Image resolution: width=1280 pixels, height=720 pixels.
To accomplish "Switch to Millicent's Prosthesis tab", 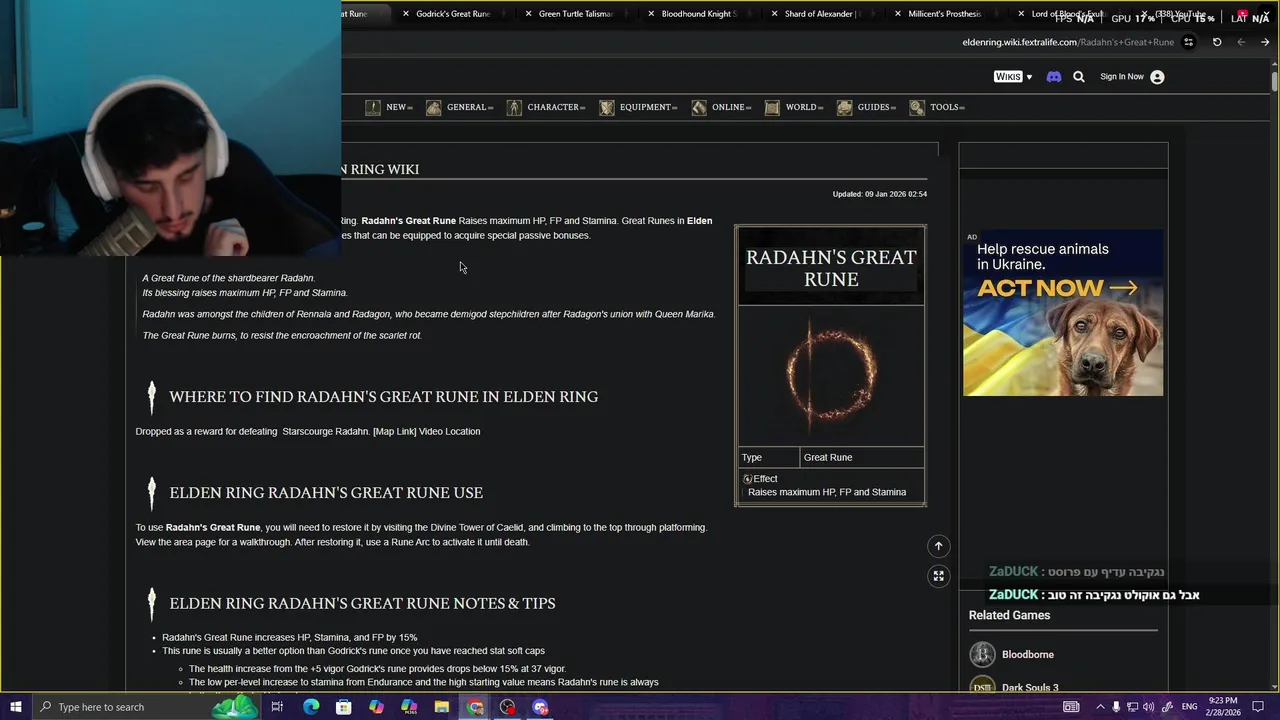I will click(945, 14).
